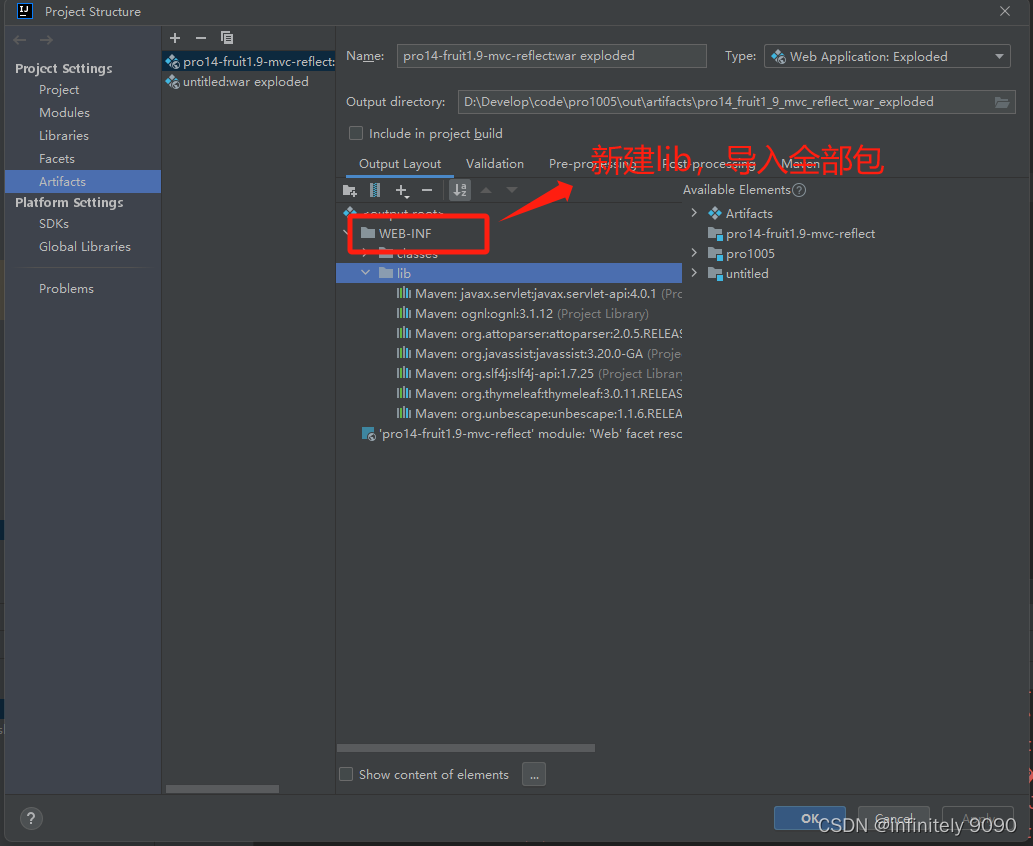Enable Include in project build
1033x846 pixels.
point(356,134)
